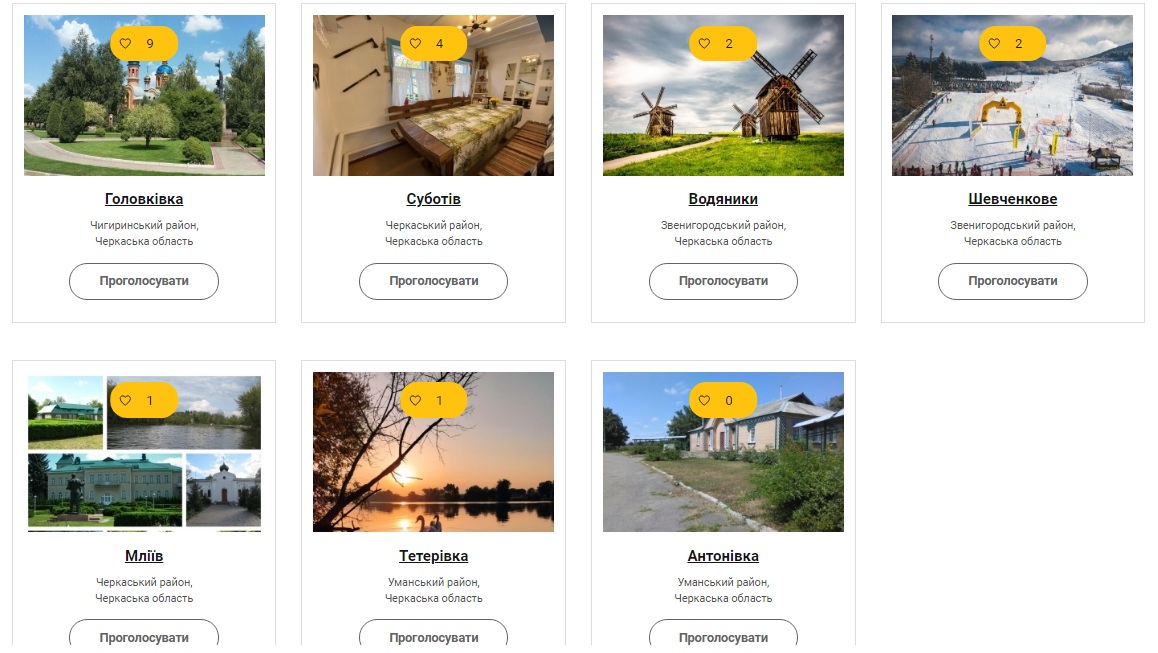The width and height of the screenshot is (1158, 653).
Task: Open the Суботів village link
Action: (434, 199)
